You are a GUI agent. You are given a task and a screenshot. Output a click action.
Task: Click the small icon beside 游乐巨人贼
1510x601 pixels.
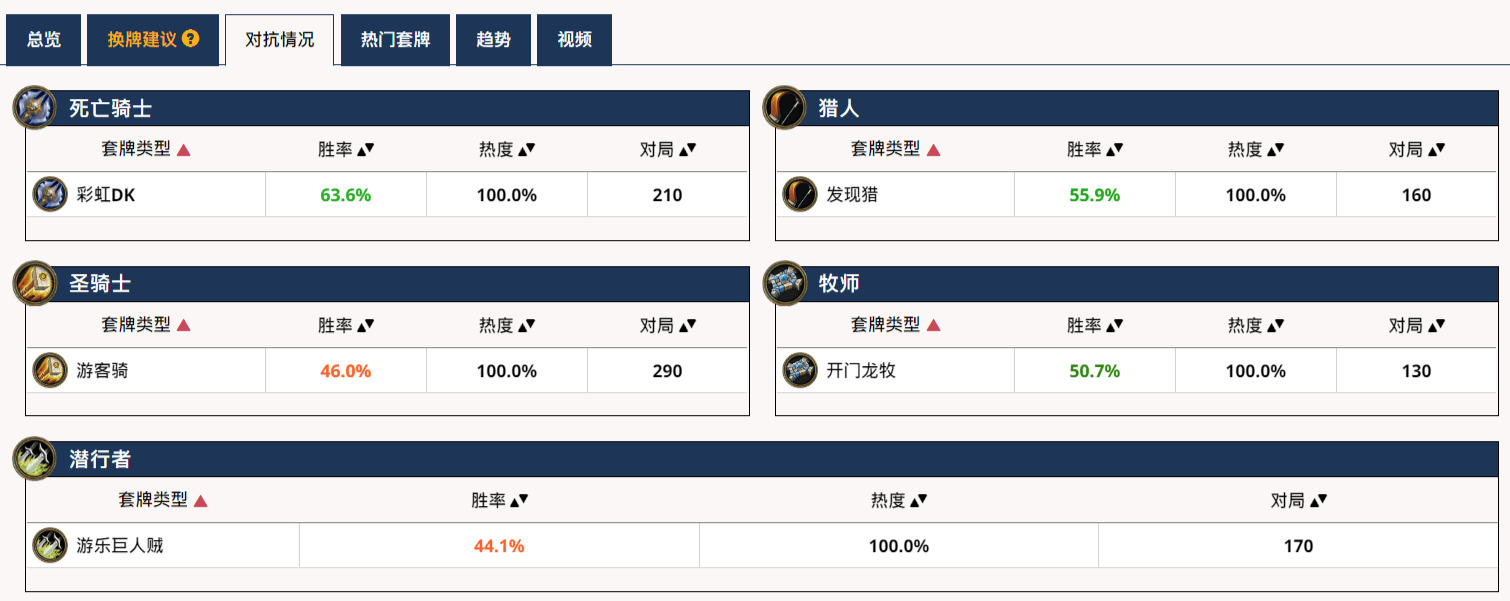[50, 546]
